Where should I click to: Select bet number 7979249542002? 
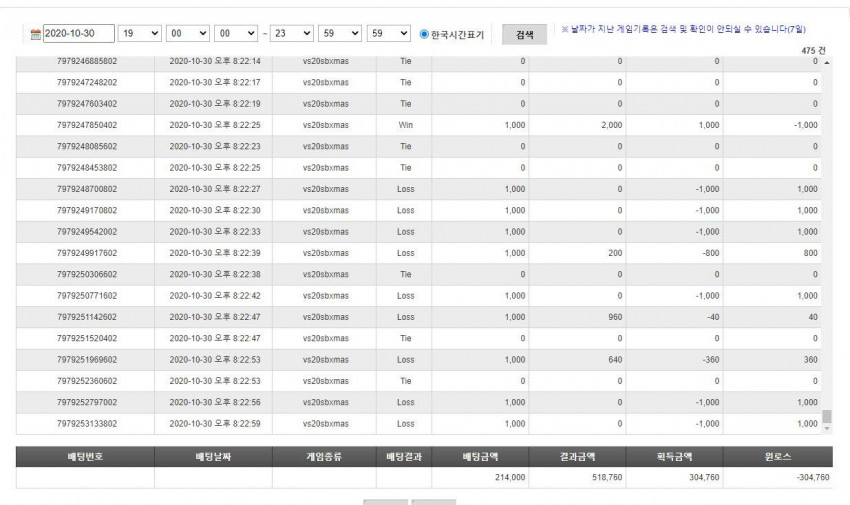click(x=87, y=231)
